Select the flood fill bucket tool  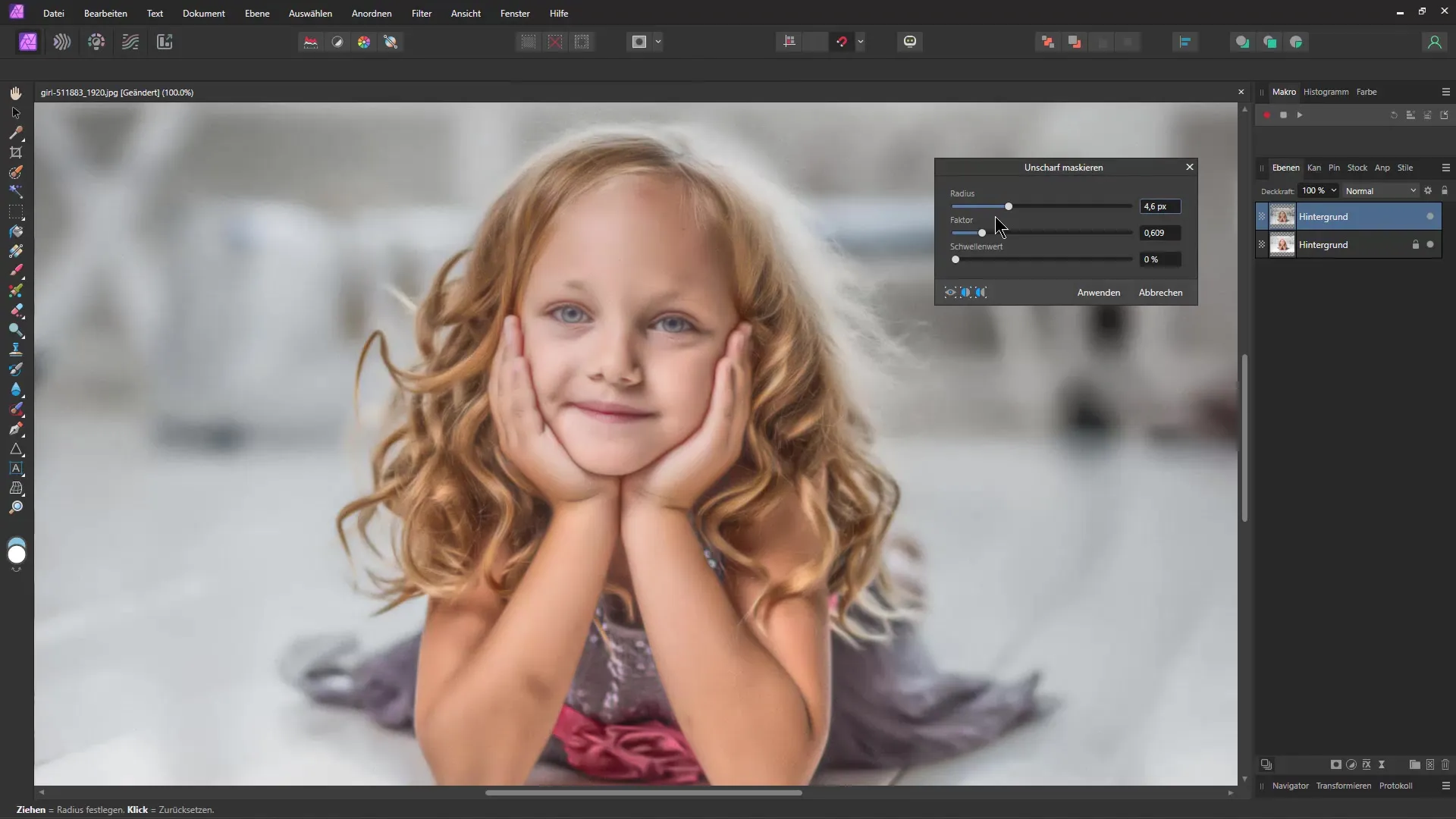point(16,231)
